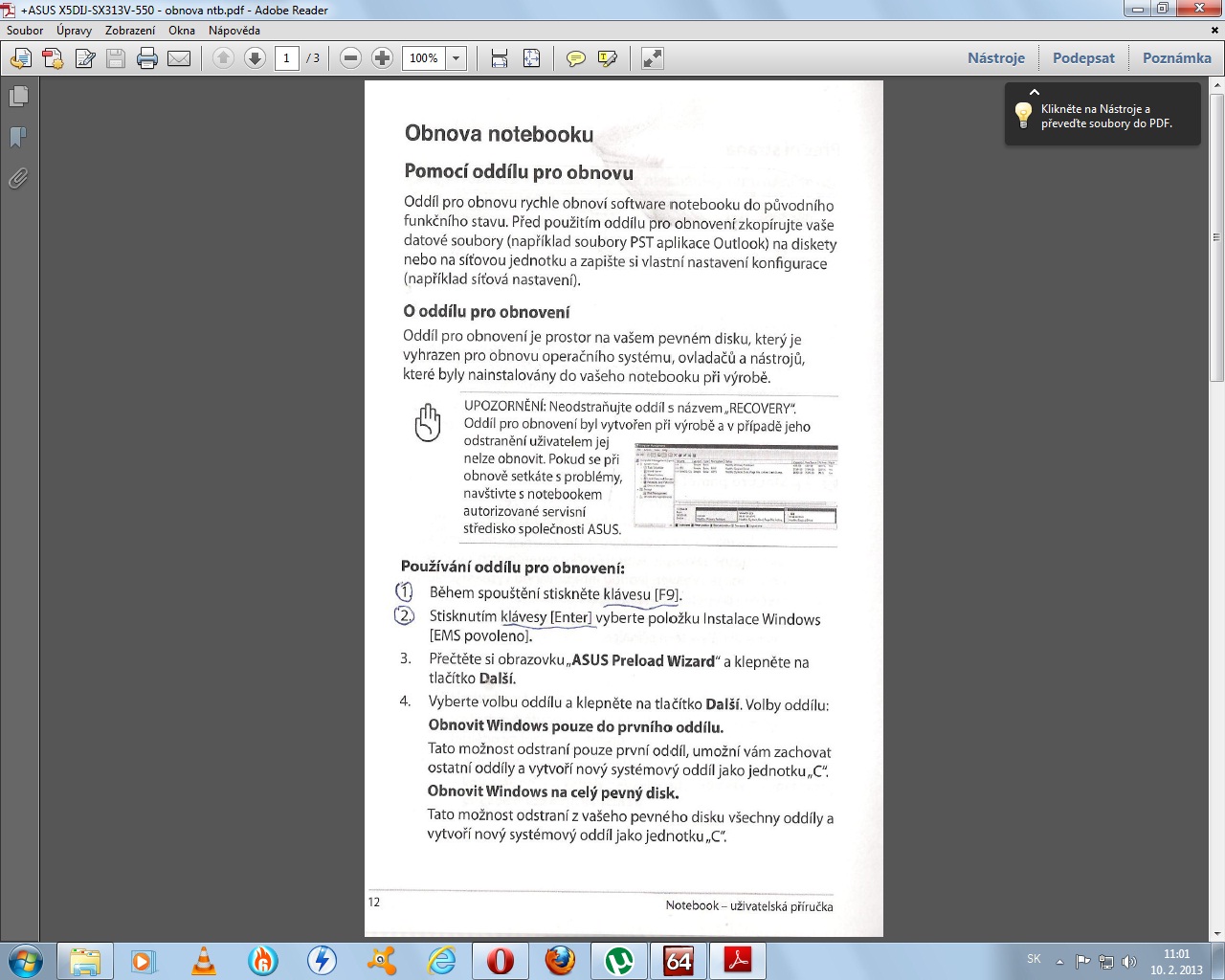This screenshot has width=1225, height=980.
Task: Click the subheading "O oddílu pro obnovení"
Action: [486, 312]
